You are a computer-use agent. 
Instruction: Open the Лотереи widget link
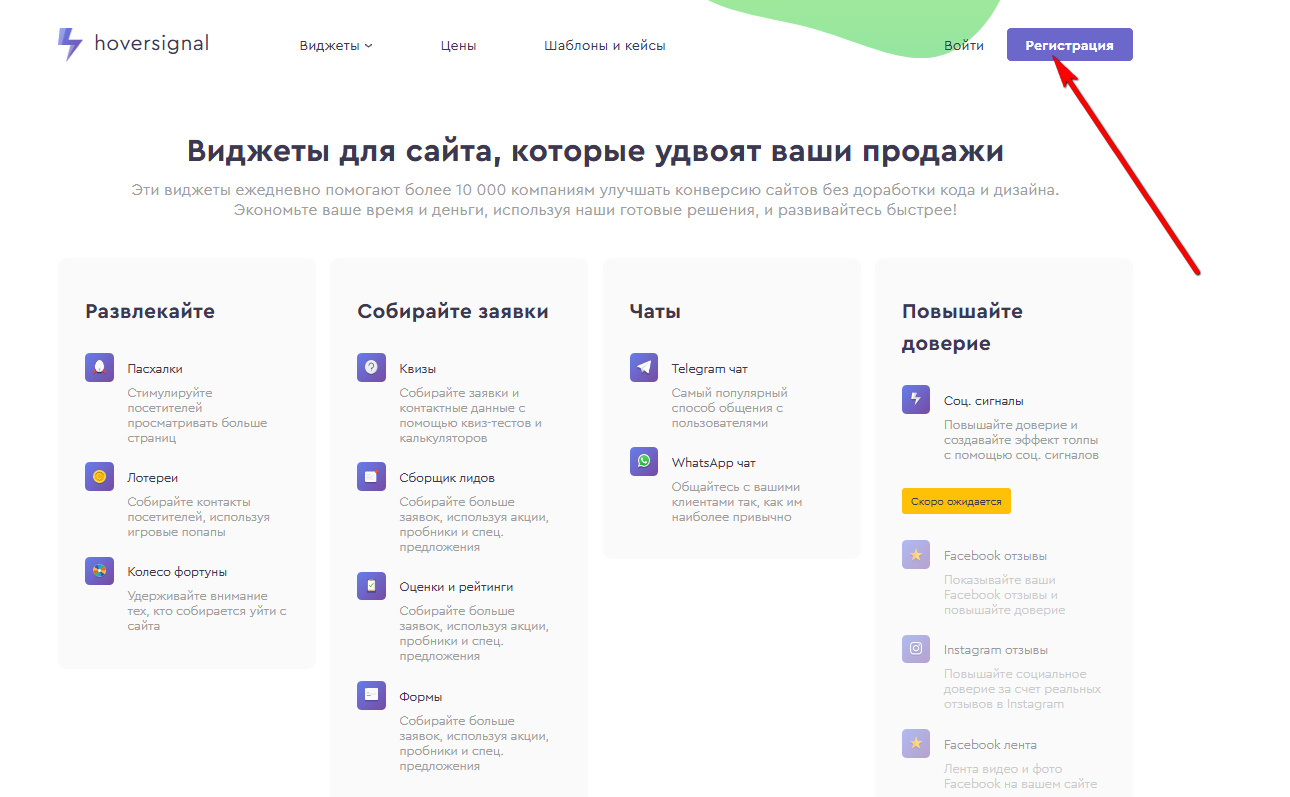tap(153, 478)
